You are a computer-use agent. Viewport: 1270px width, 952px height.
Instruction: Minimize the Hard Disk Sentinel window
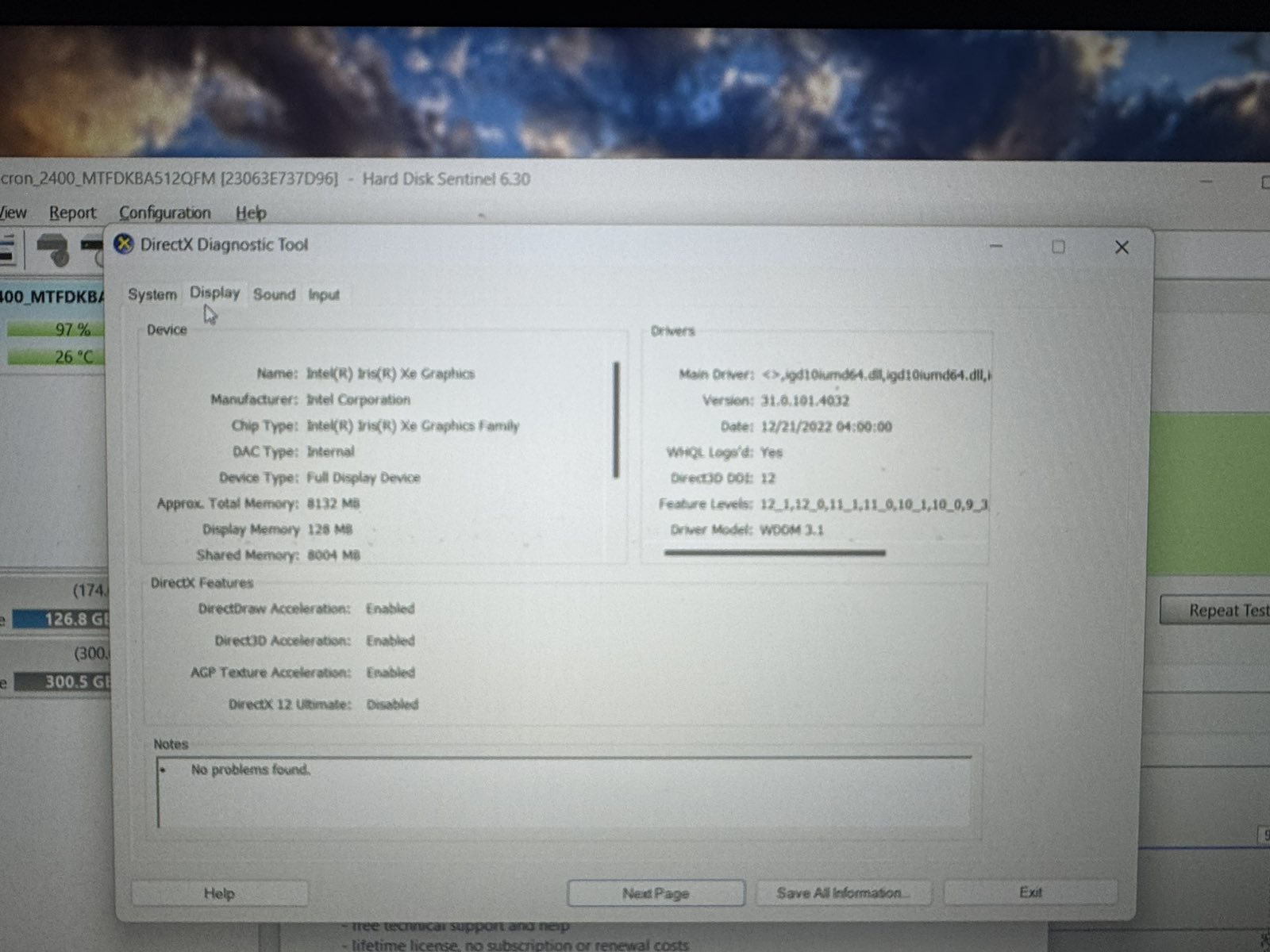[x=1206, y=182]
